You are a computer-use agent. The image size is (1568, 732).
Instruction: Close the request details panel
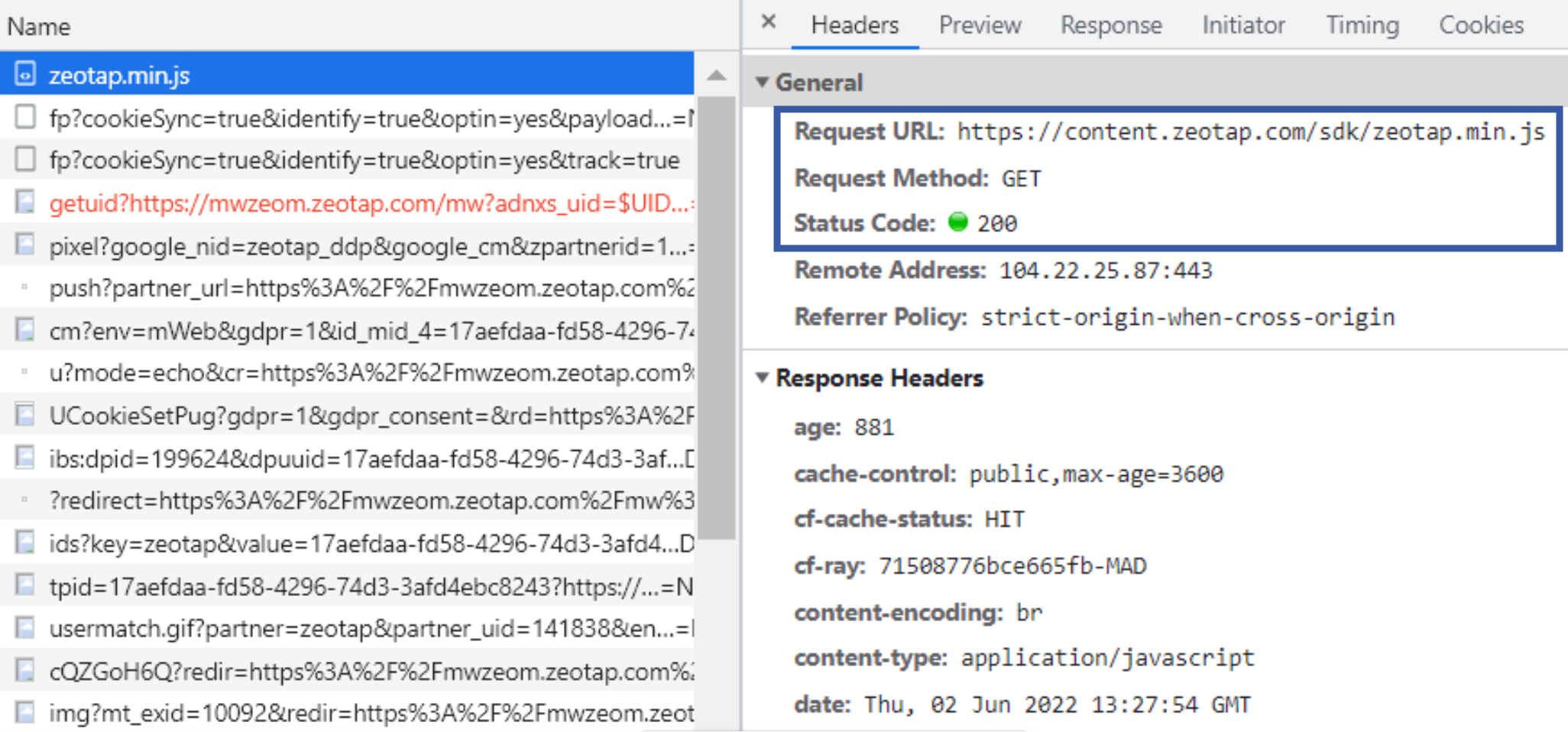coord(769,21)
